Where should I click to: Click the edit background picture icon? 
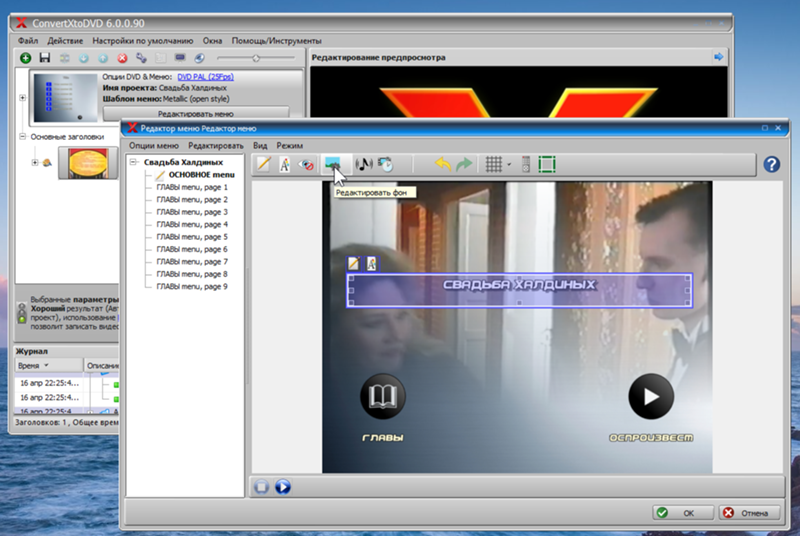[333, 164]
